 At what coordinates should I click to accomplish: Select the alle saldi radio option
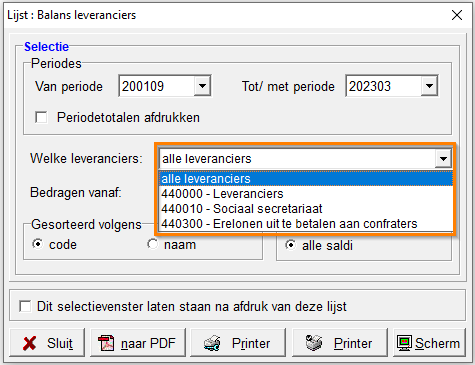click(x=291, y=245)
